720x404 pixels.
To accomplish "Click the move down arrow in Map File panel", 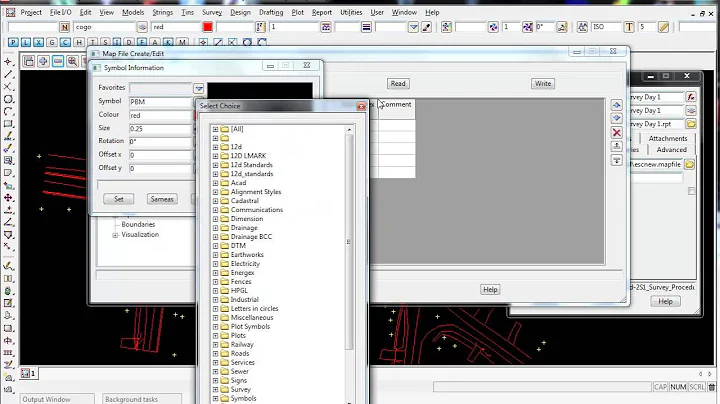I will click(x=617, y=118).
